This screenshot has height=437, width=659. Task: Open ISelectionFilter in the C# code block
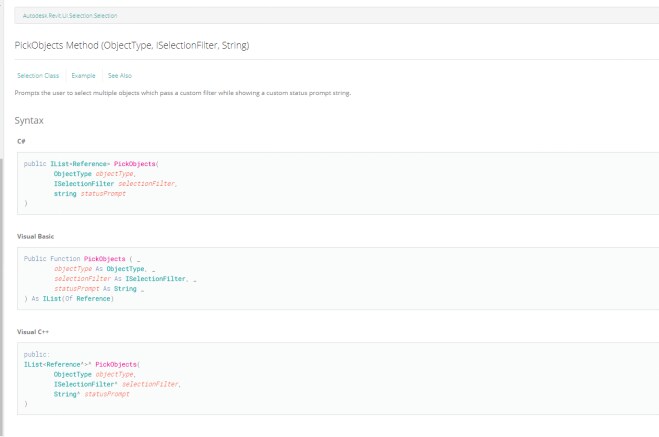pyautogui.click(x=84, y=184)
